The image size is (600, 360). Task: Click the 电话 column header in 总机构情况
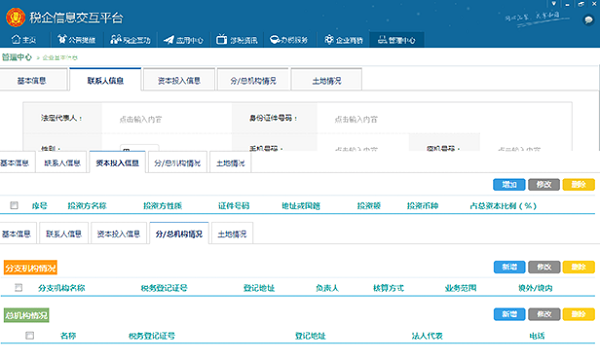537,336
